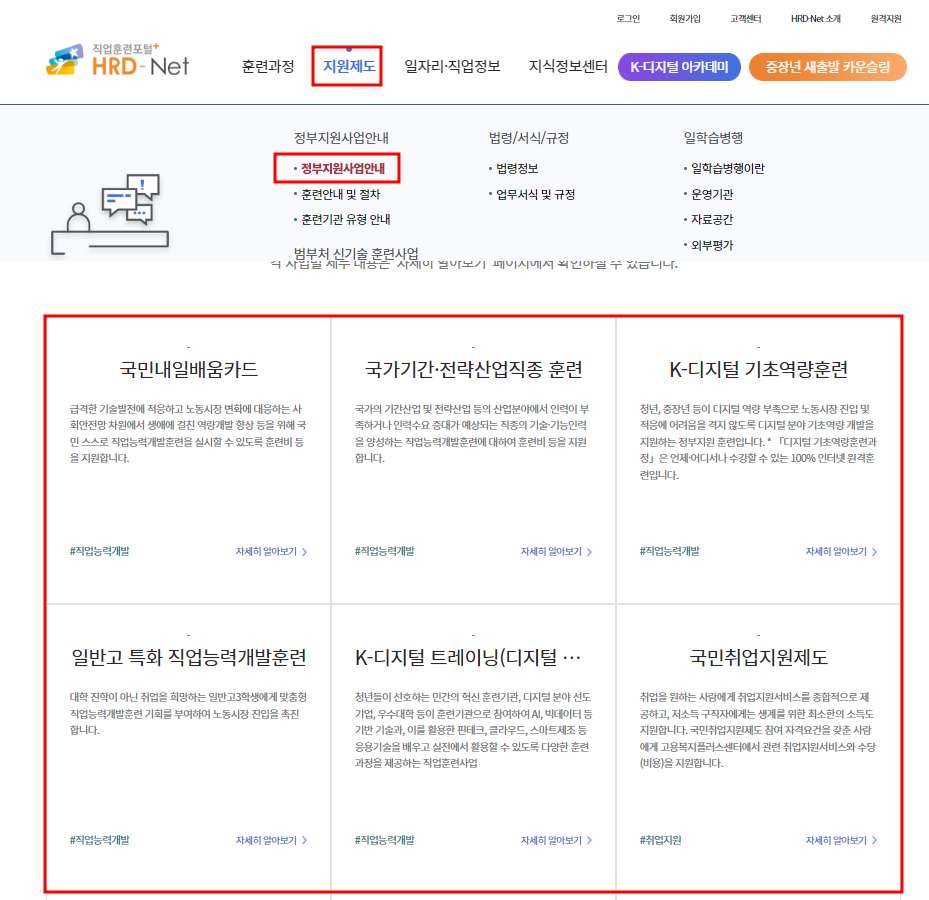Image resolution: width=929 pixels, height=900 pixels.
Task: Open the 지식정보센터 menu
Action: click(x=568, y=66)
